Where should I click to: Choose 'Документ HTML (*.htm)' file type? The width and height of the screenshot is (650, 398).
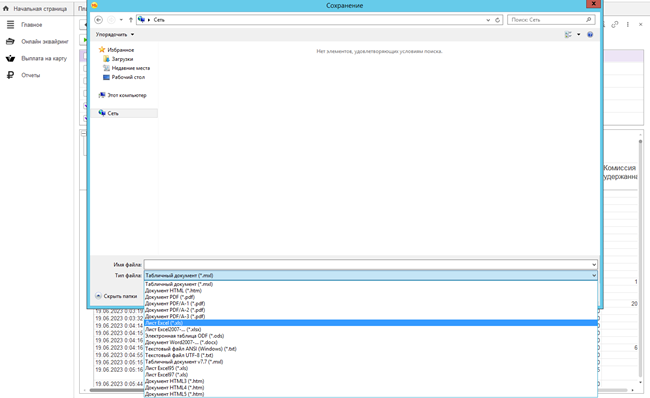point(371,291)
